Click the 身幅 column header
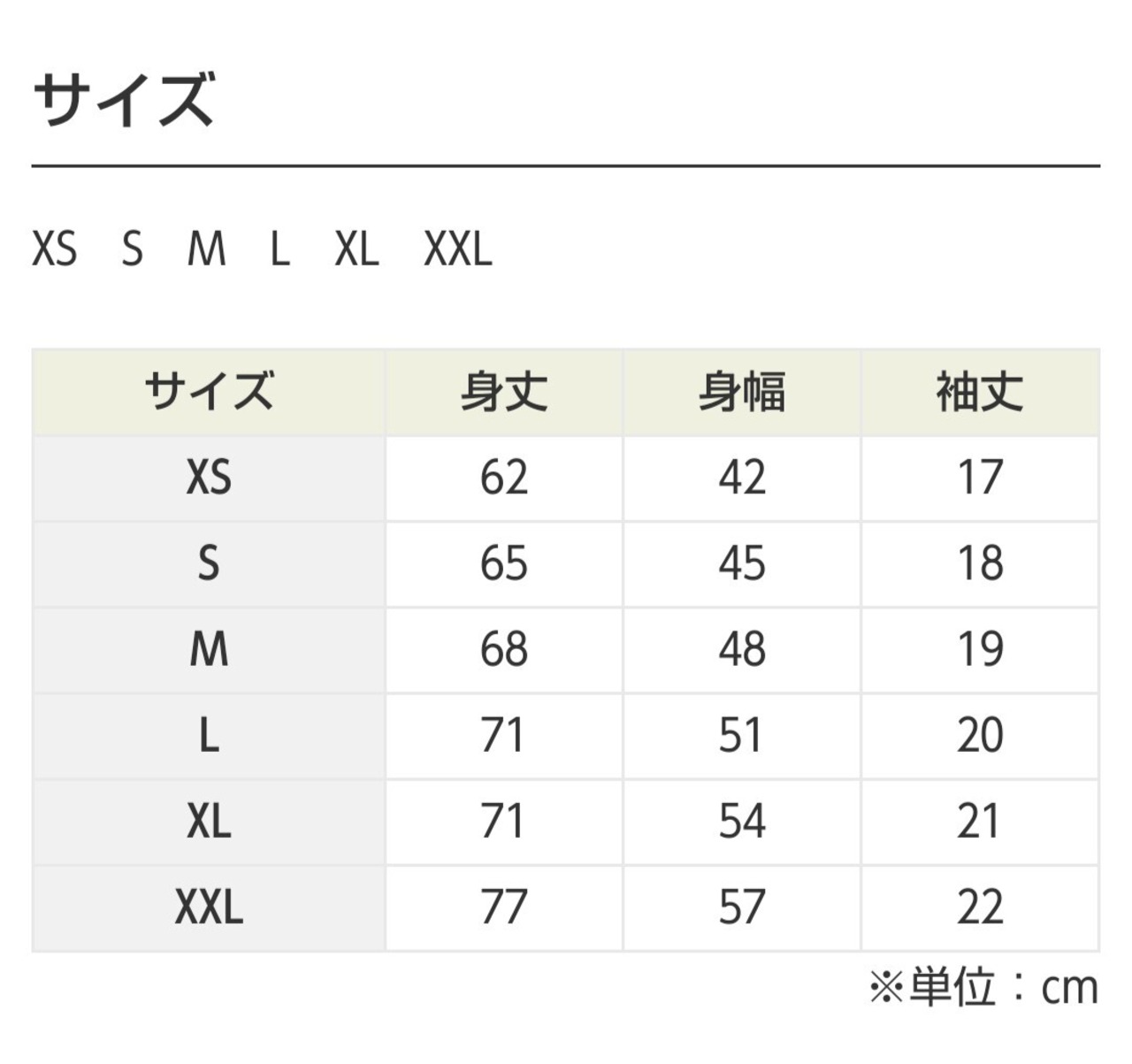The width and height of the screenshot is (1132, 1064). pyautogui.click(x=742, y=393)
